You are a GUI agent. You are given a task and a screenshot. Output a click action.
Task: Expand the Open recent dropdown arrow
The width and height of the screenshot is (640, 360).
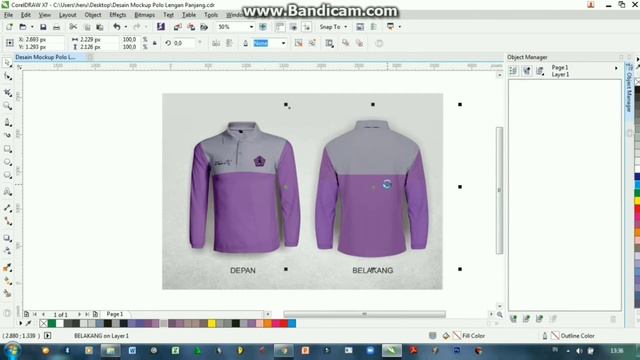pyautogui.click(x=32, y=27)
